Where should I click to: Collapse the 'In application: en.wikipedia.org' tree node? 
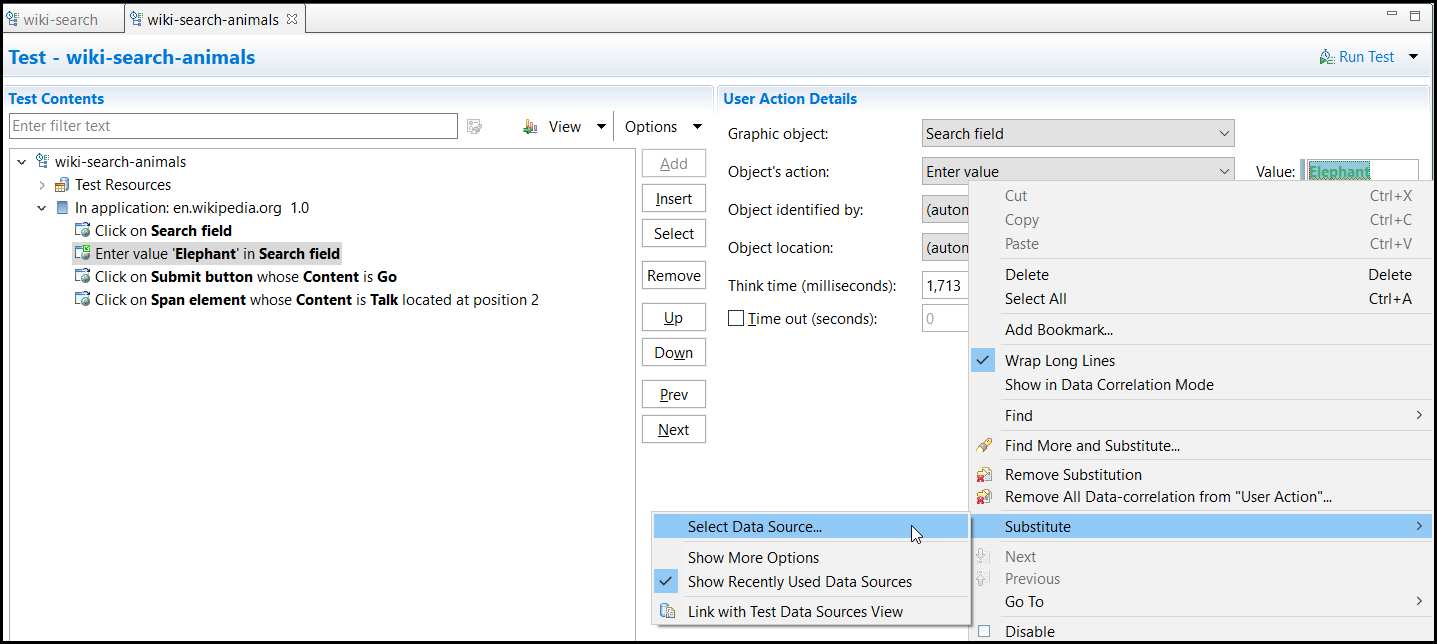(41, 207)
